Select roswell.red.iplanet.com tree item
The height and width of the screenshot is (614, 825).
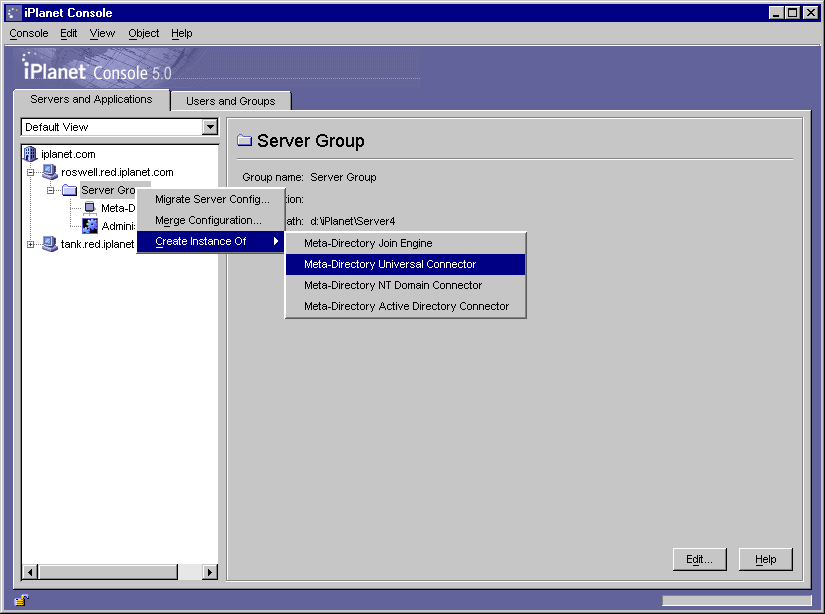click(117, 172)
